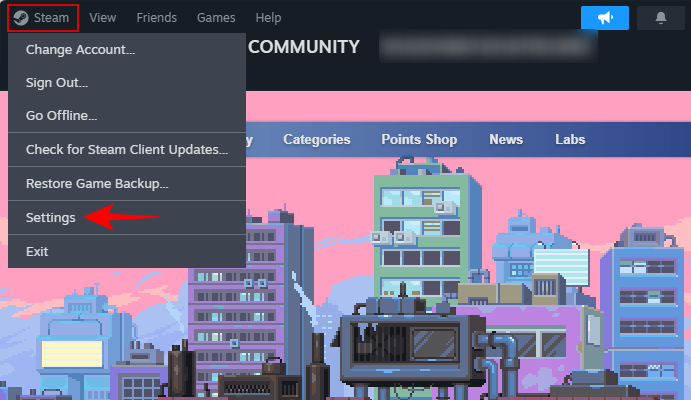Open the Steam menu in menu bar
Screen dimensions: 691x400
pos(43,18)
